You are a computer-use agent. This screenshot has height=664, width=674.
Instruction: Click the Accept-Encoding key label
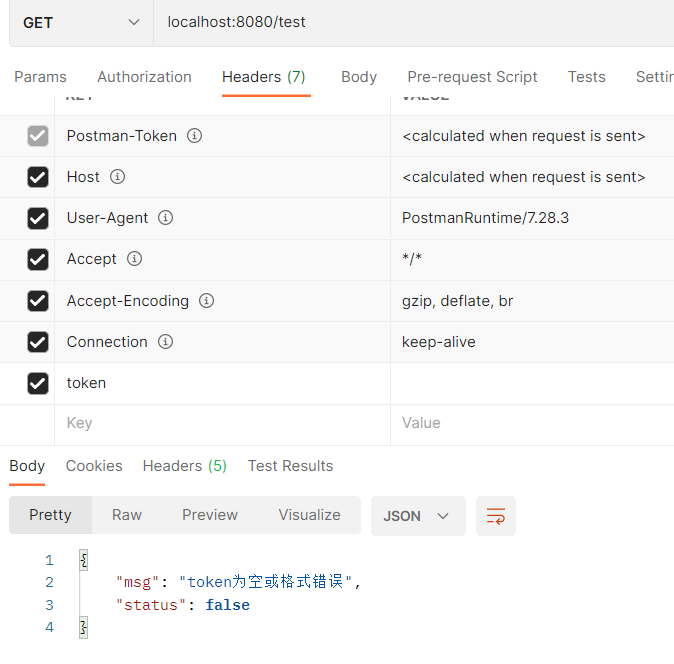128,301
